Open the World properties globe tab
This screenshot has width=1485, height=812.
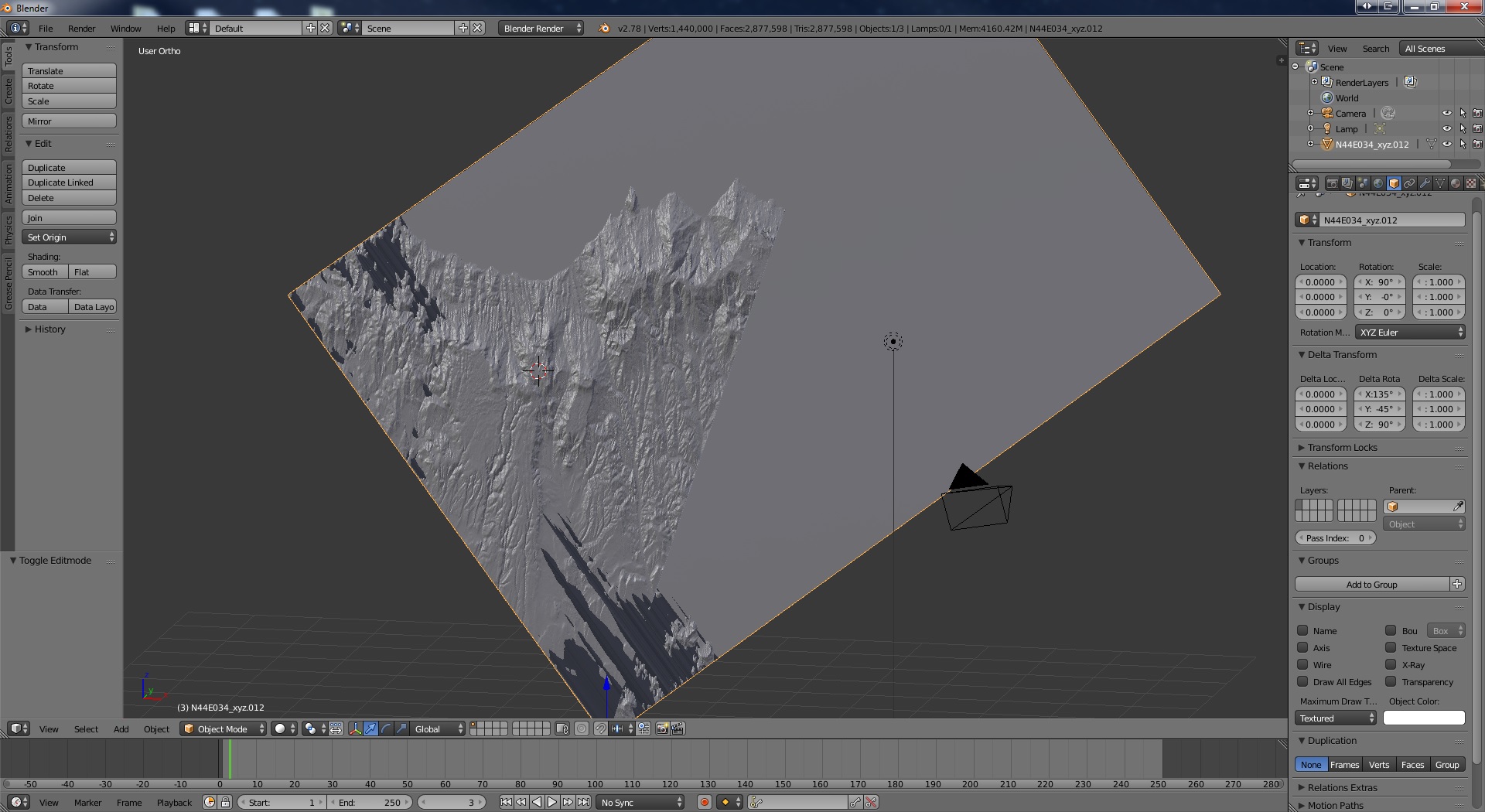[1378, 183]
